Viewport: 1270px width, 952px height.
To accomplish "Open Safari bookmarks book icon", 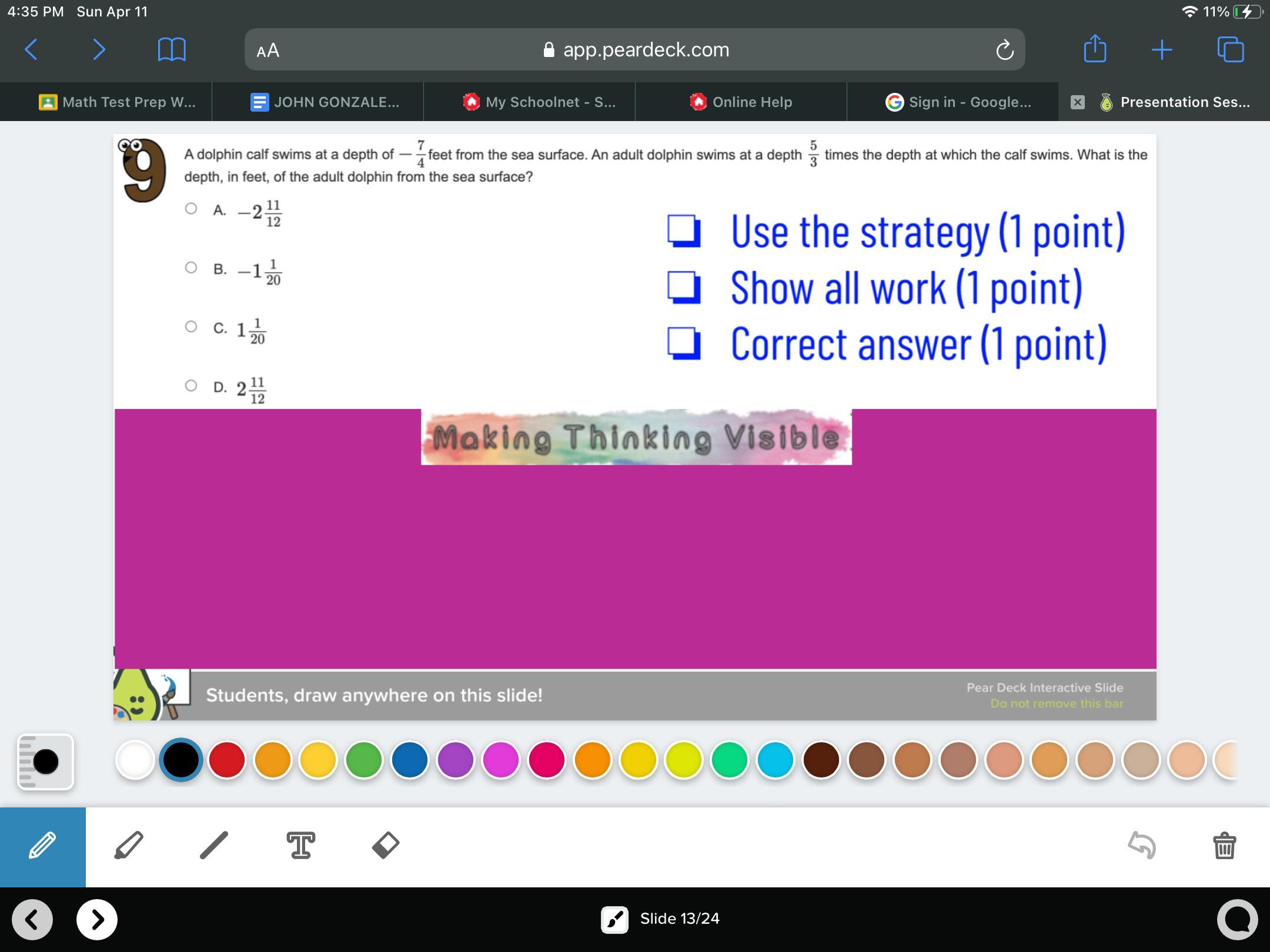I will click(172, 49).
